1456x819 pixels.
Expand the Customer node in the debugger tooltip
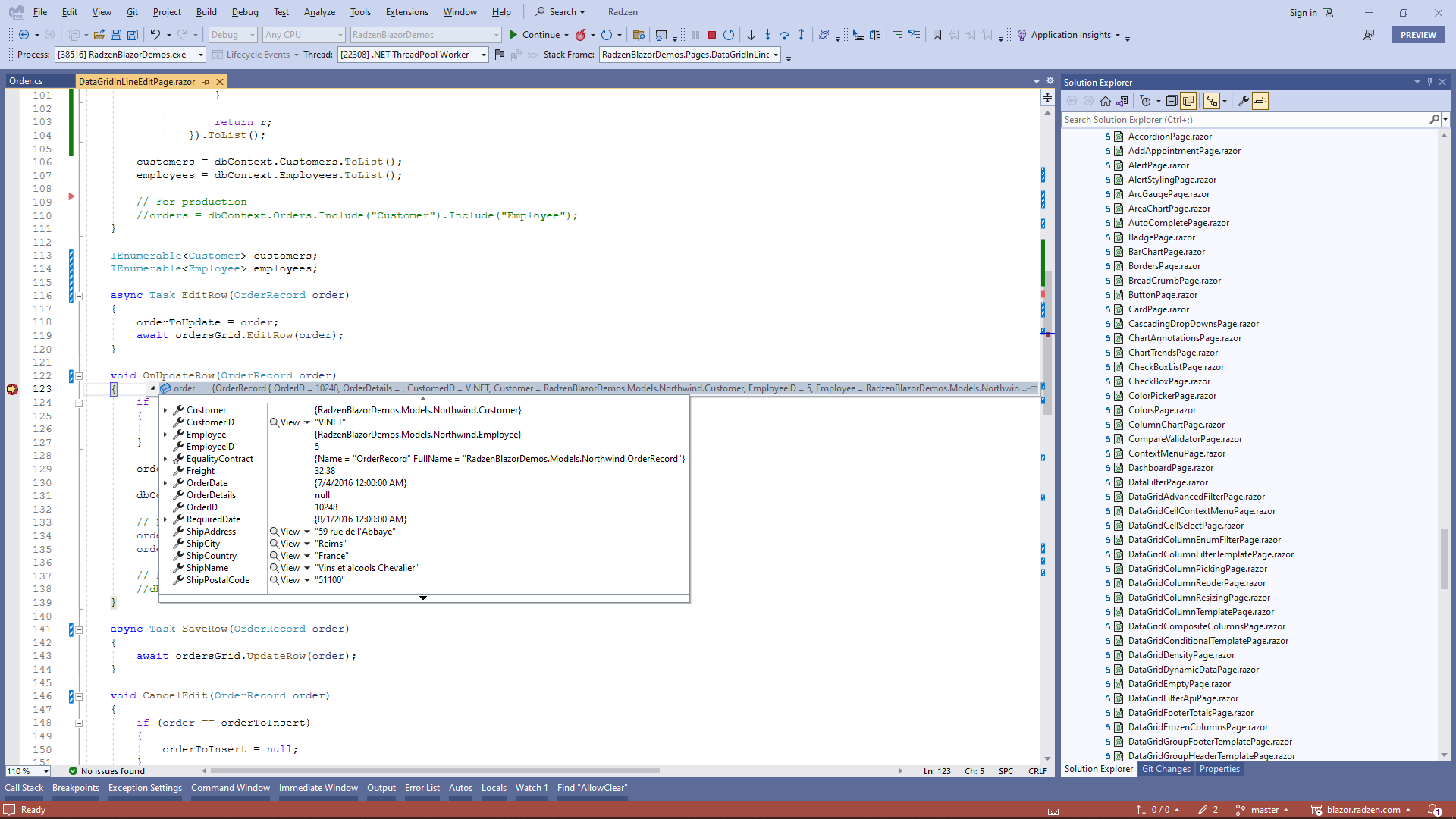coord(167,410)
